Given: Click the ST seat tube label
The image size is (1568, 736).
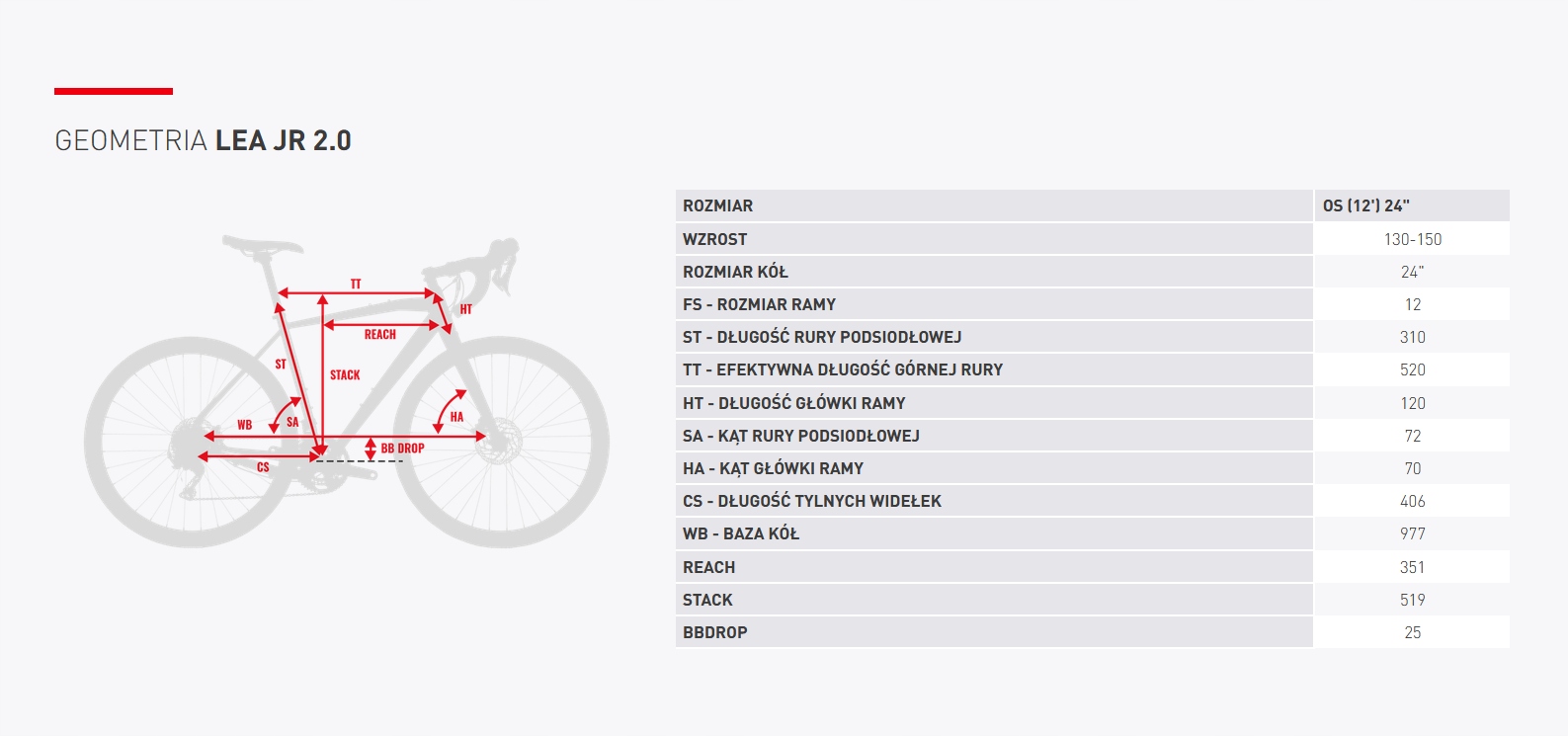Looking at the screenshot, I should coord(281,365).
